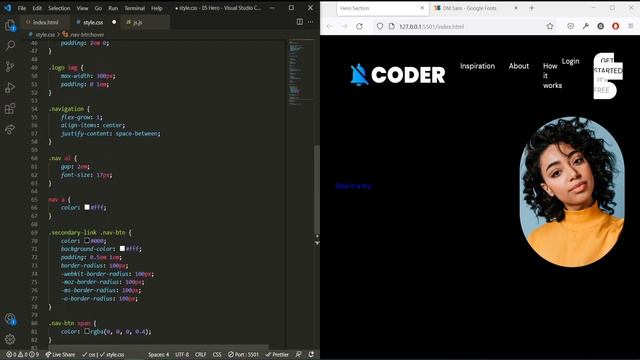Close the Hero Section browser tab

click(422, 8)
